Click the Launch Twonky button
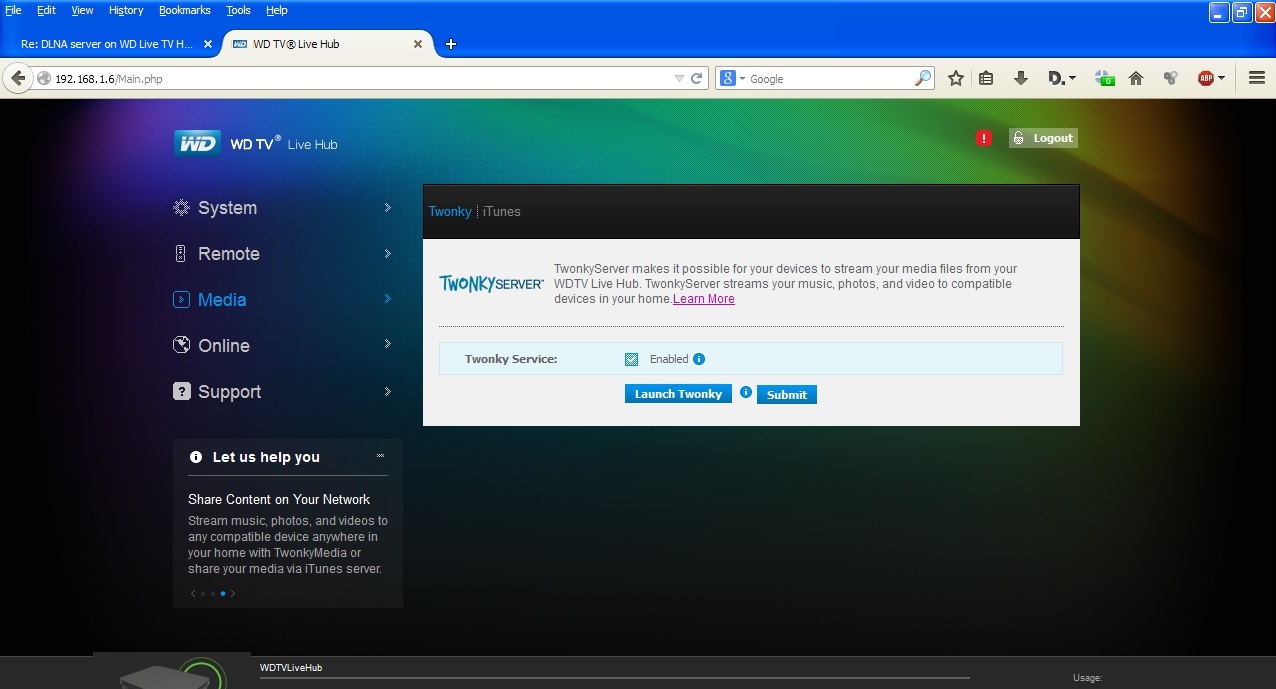The height and width of the screenshot is (689, 1276). pos(678,394)
